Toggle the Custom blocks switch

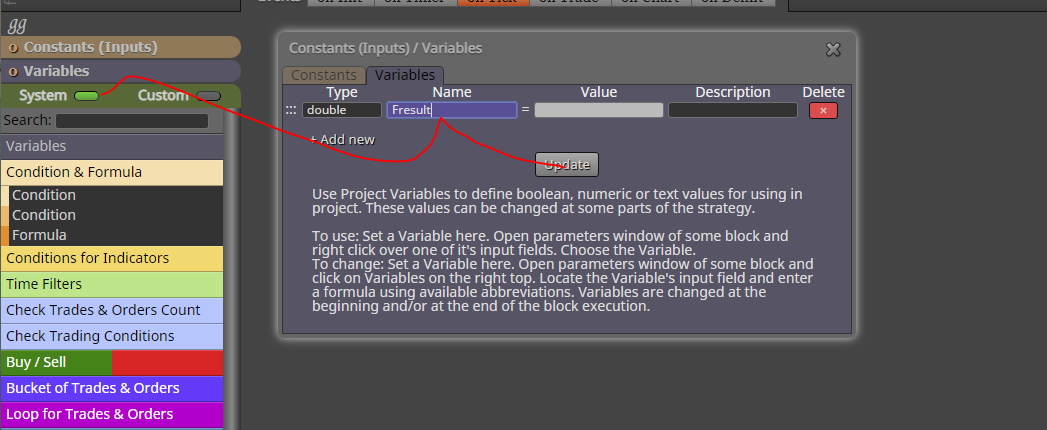click(208, 96)
